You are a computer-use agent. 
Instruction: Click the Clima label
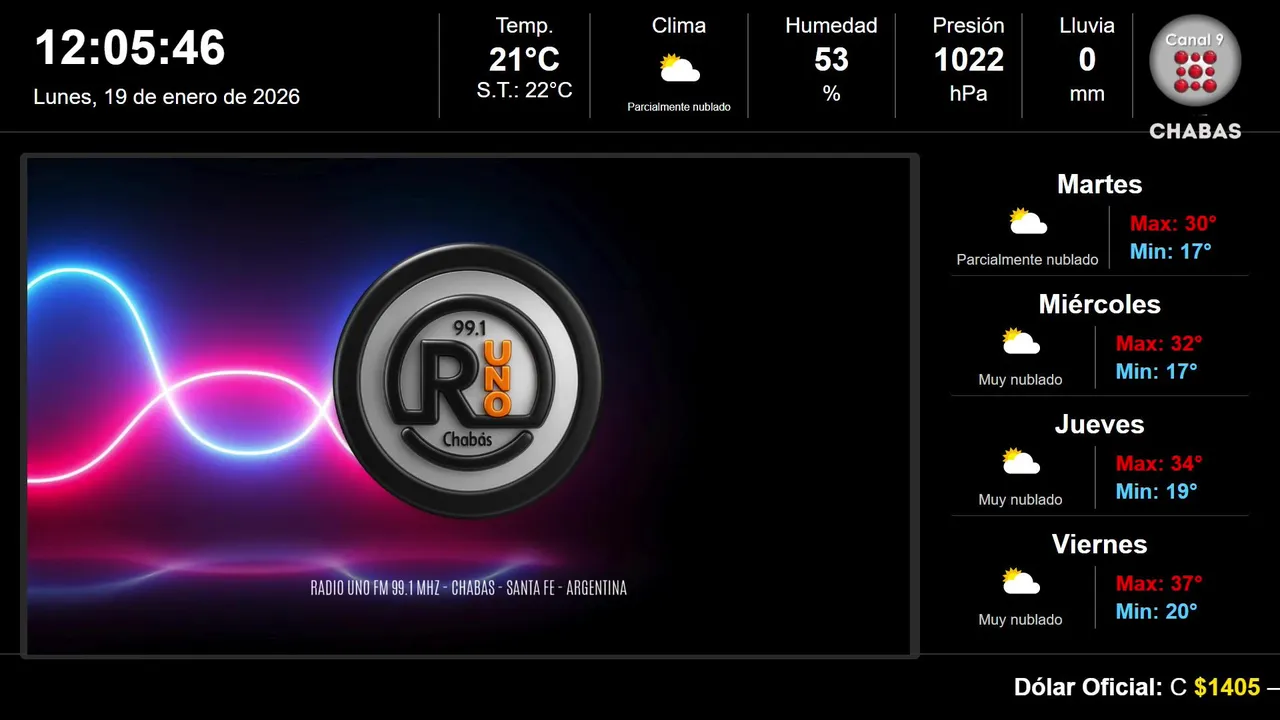[679, 26]
